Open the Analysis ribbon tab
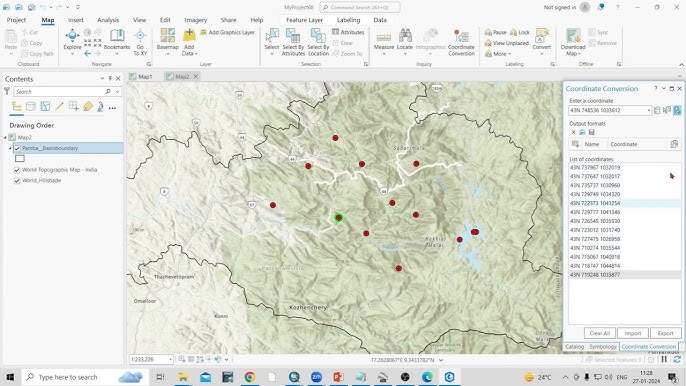This screenshot has height=386, width=686. pos(108,20)
